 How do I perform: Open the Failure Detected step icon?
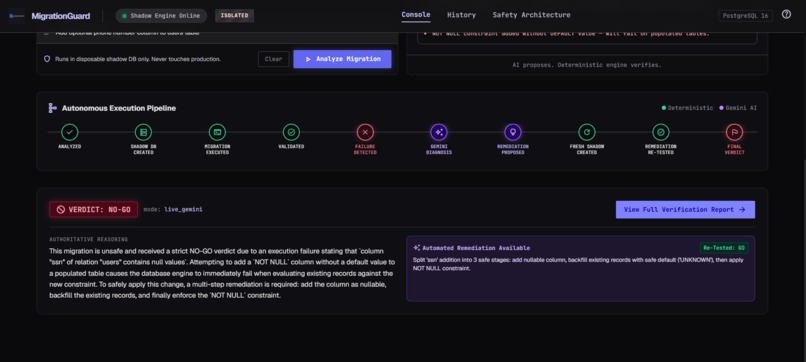[365, 132]
